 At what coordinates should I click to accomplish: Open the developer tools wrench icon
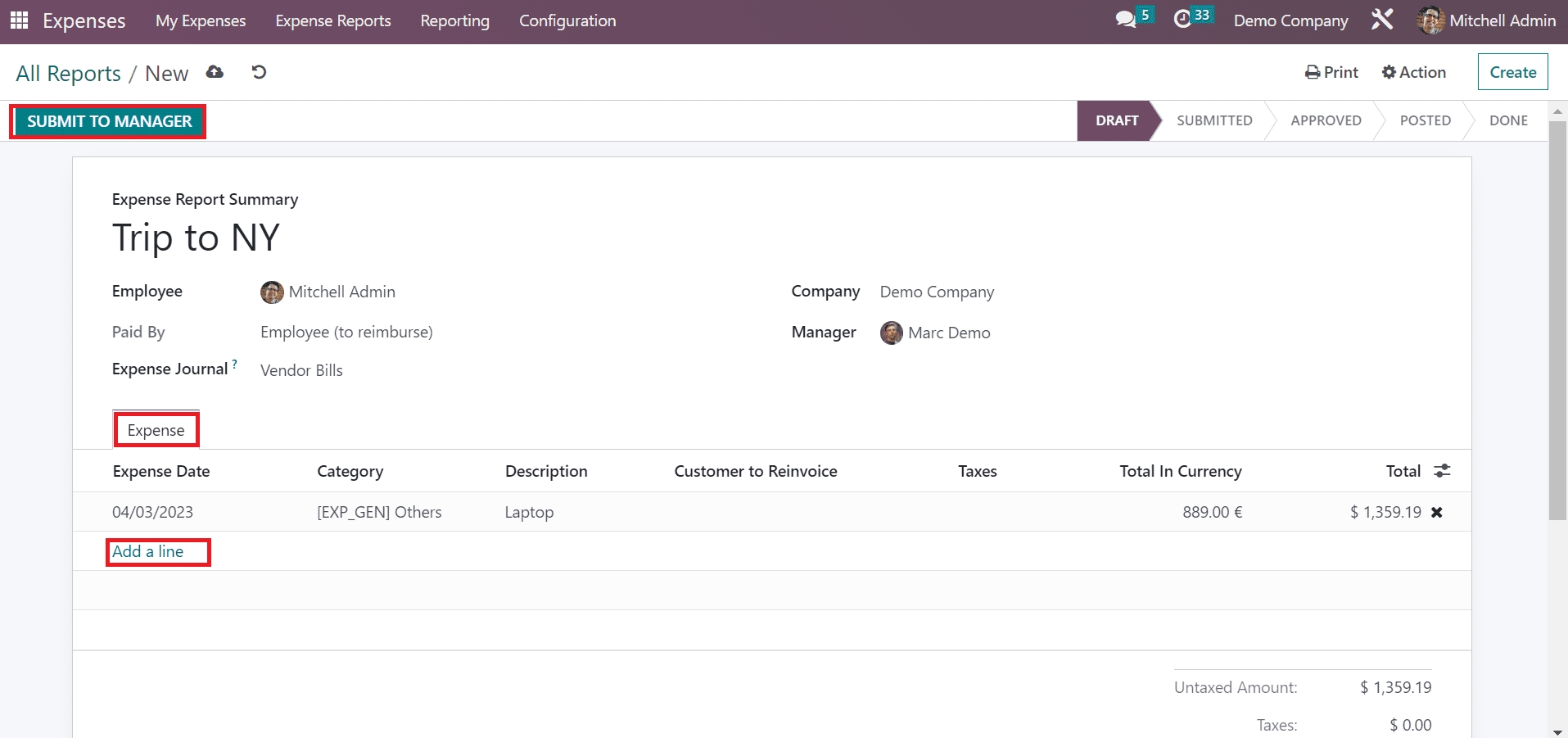[x=1382, y=20]
